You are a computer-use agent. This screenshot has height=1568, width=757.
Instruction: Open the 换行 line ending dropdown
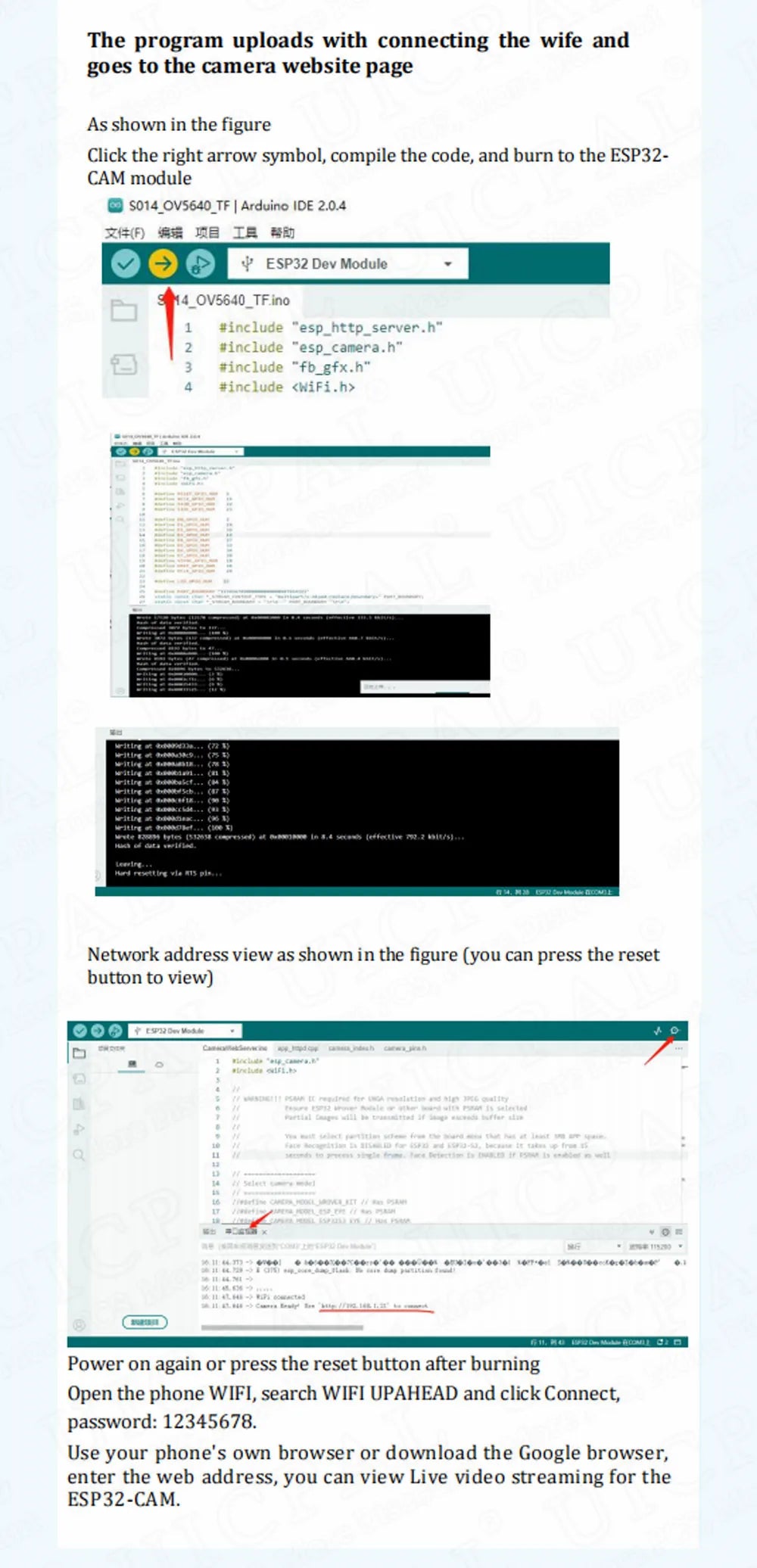(593, 1246)
